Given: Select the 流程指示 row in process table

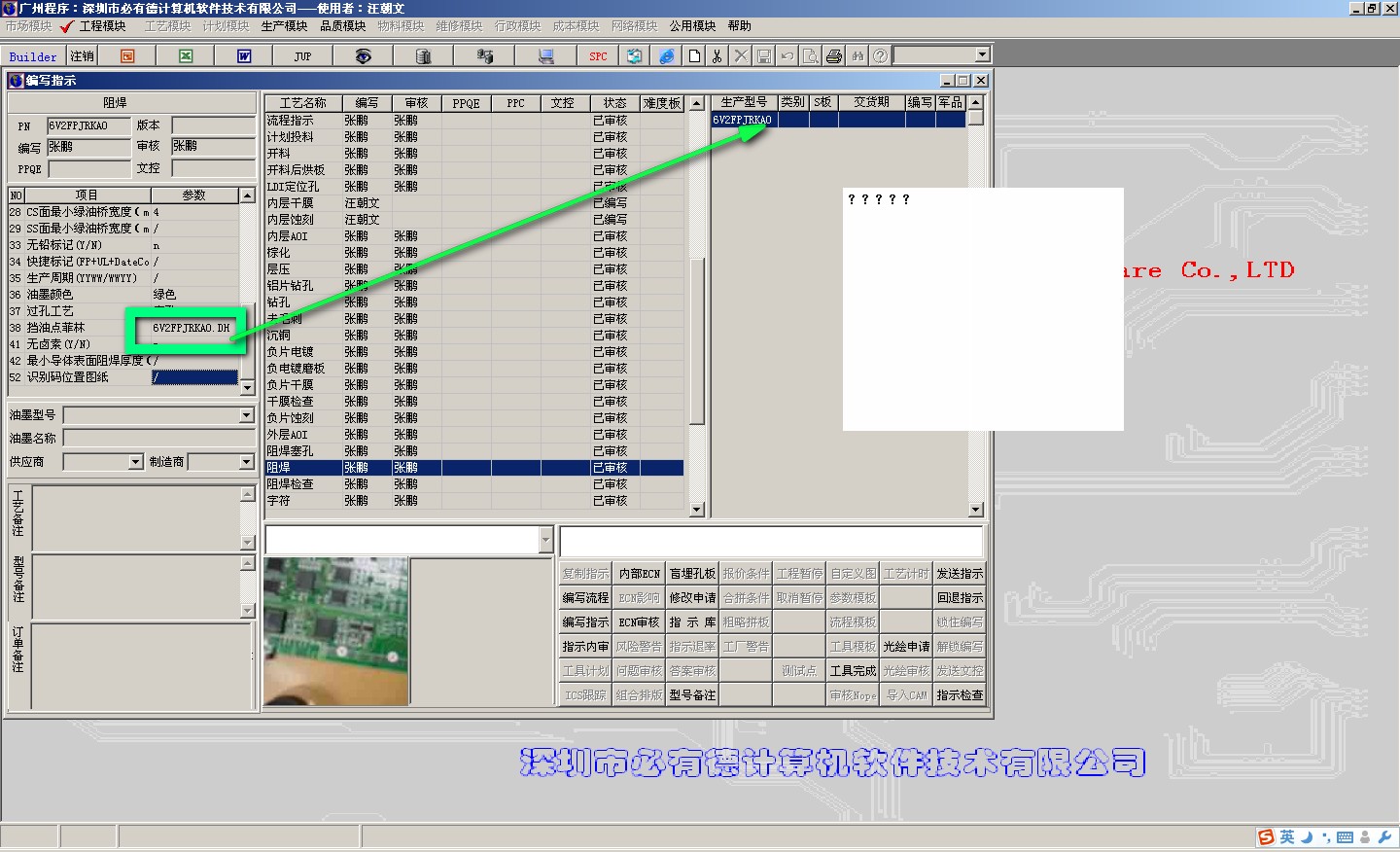Looking at the screenshot, I should click(474, 121).
